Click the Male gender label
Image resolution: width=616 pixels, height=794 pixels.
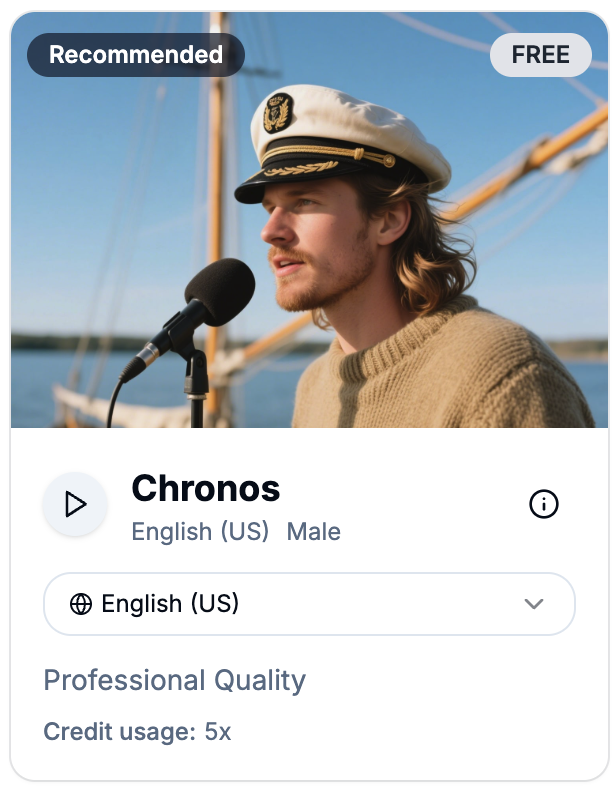(x=314, y=532)
